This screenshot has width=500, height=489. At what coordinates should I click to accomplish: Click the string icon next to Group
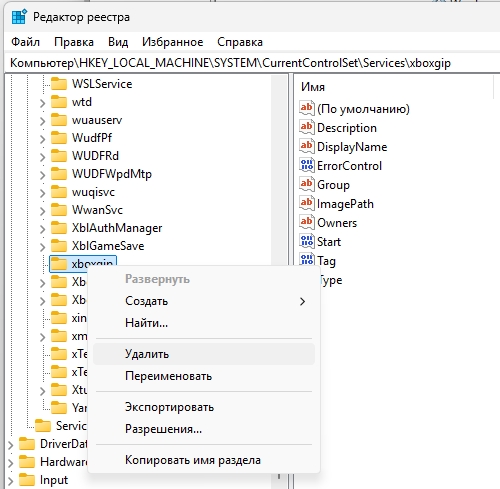pyautogui.click(x=307, y=184)
